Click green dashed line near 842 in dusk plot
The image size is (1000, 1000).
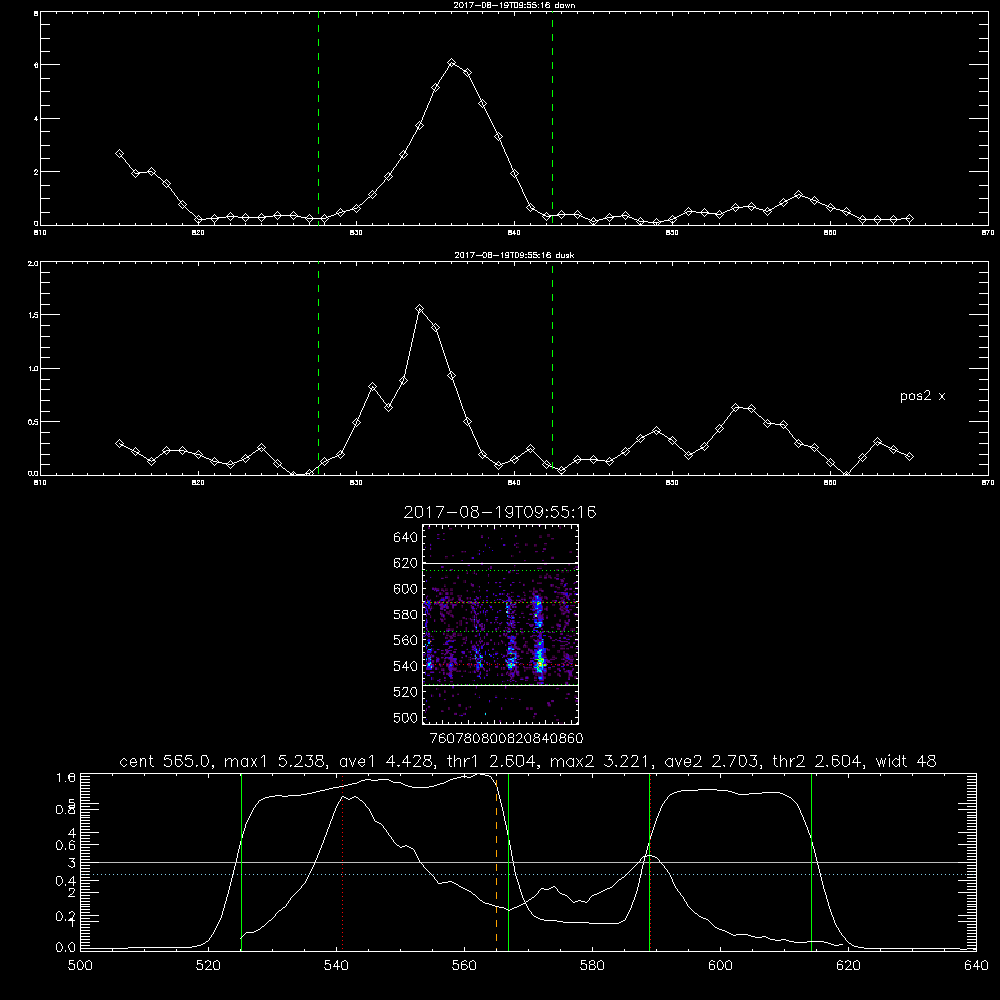tap(552, 369)
